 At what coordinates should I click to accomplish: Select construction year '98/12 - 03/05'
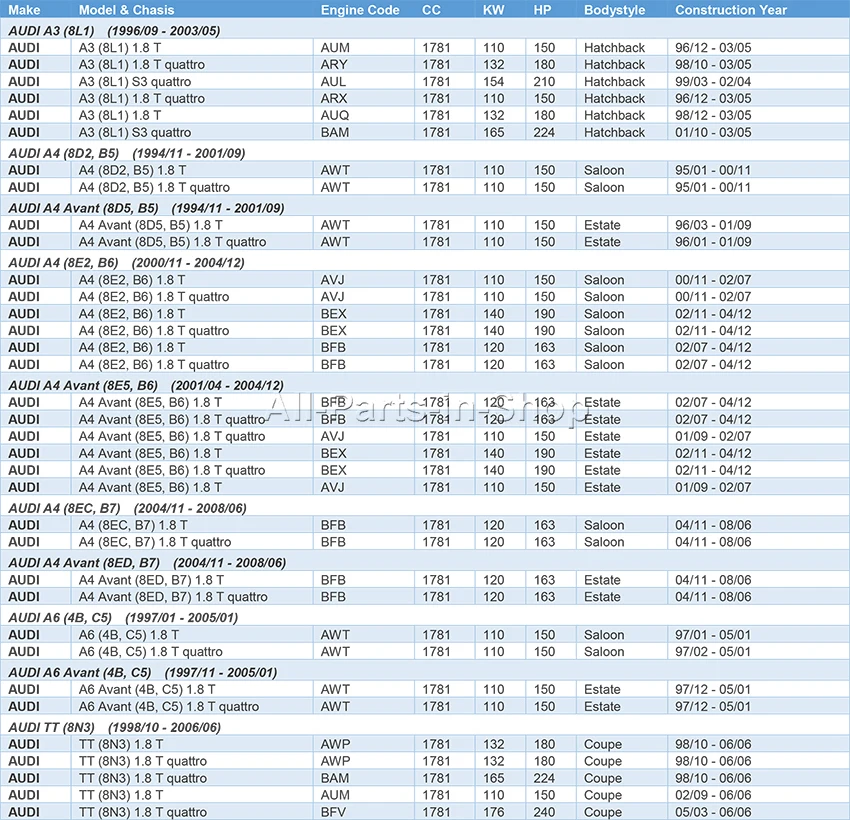point(713,115)
